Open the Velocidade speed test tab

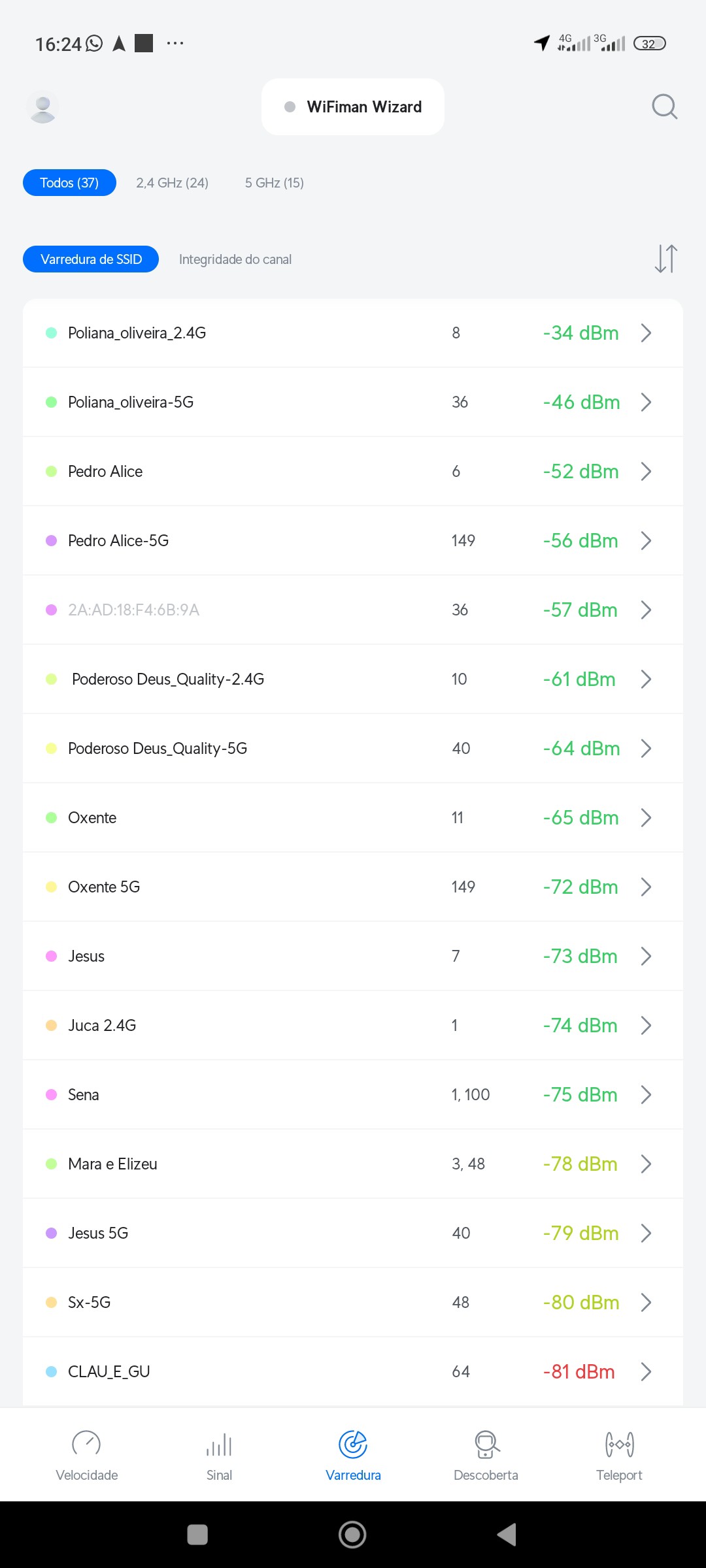point(86,1455)
